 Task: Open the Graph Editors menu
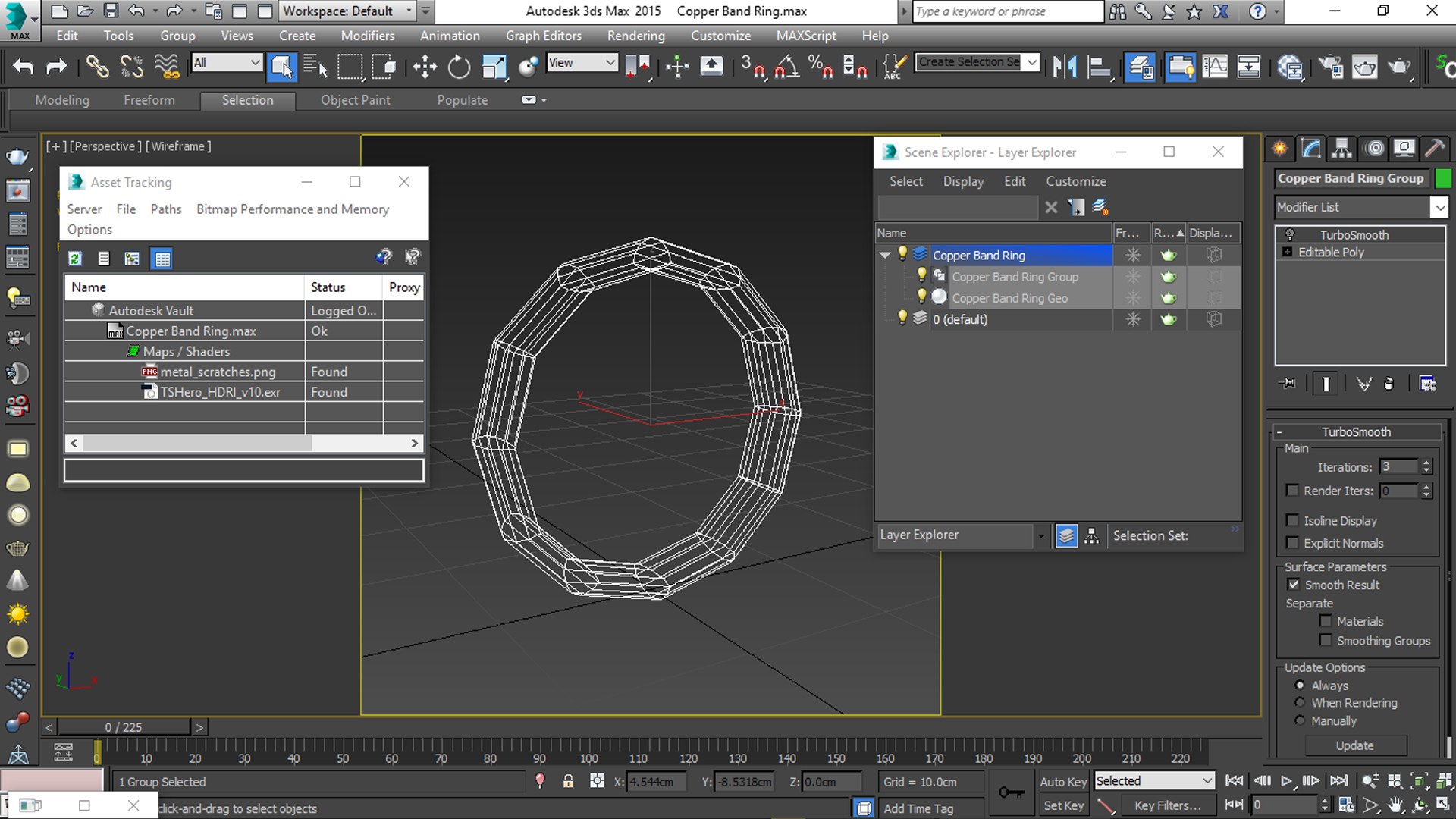544,36
